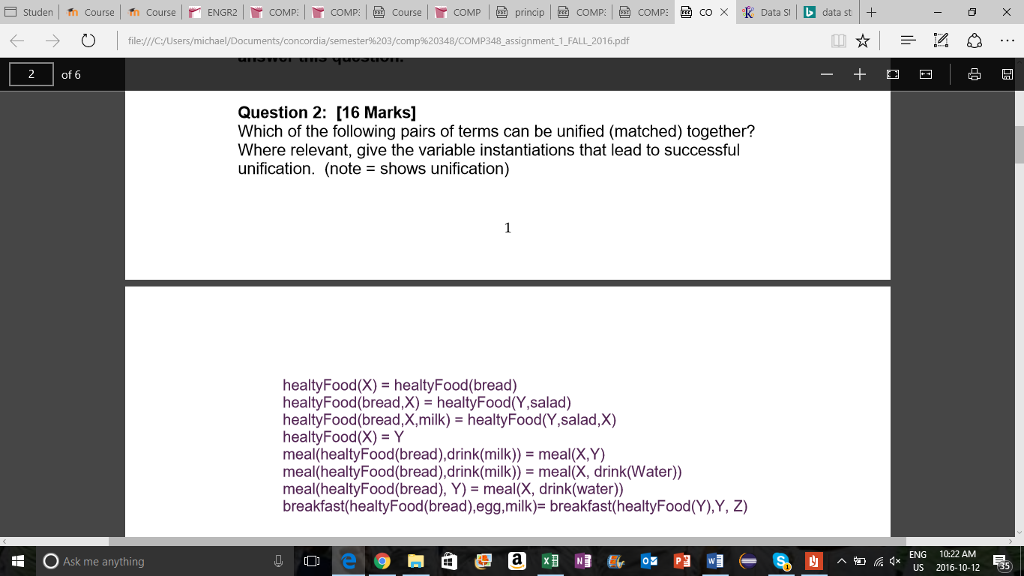Image resolution: width=1024 pixels, height=576 pixels.
Task: Open Eclipse from taskbar
Action: coord(748,561)
